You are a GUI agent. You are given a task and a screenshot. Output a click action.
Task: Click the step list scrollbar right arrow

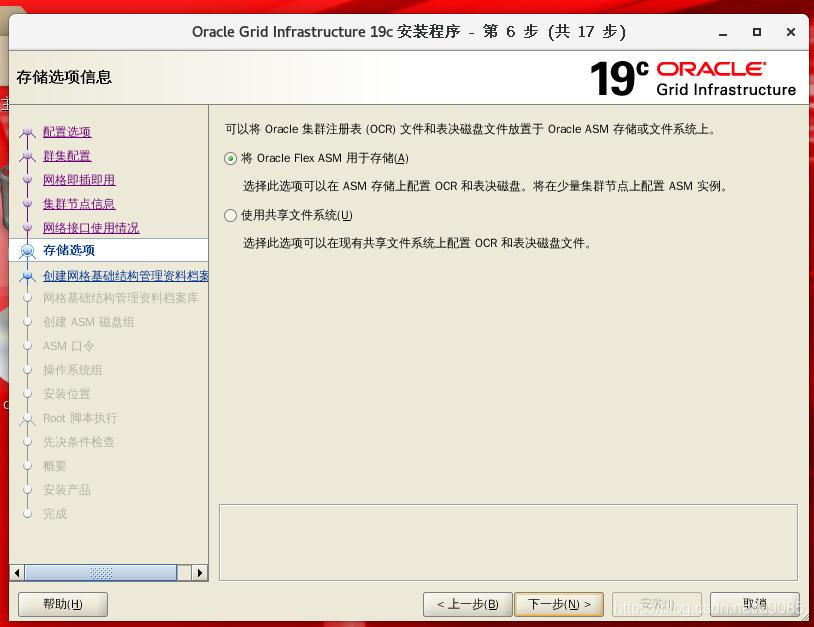coord(200,573)
